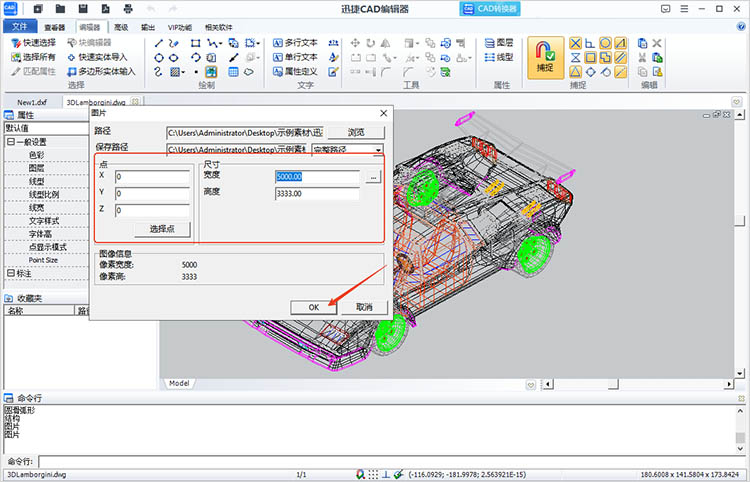This screenshot has width=750, height=482.
Task: Switch to the 相关软件 ribbon tab
Action: [219, 27]
